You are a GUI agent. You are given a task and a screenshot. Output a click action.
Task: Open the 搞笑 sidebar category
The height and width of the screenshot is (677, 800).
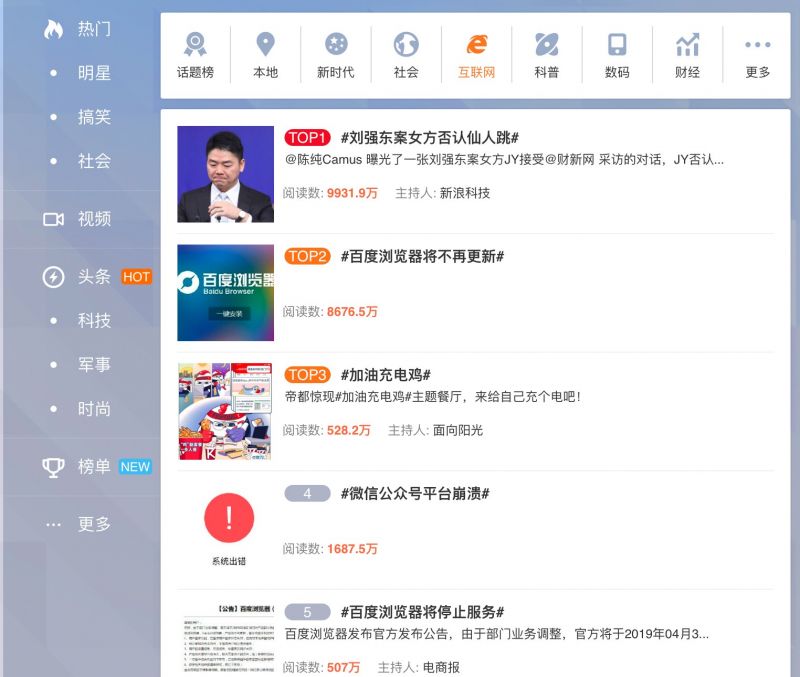coord(94,117)
